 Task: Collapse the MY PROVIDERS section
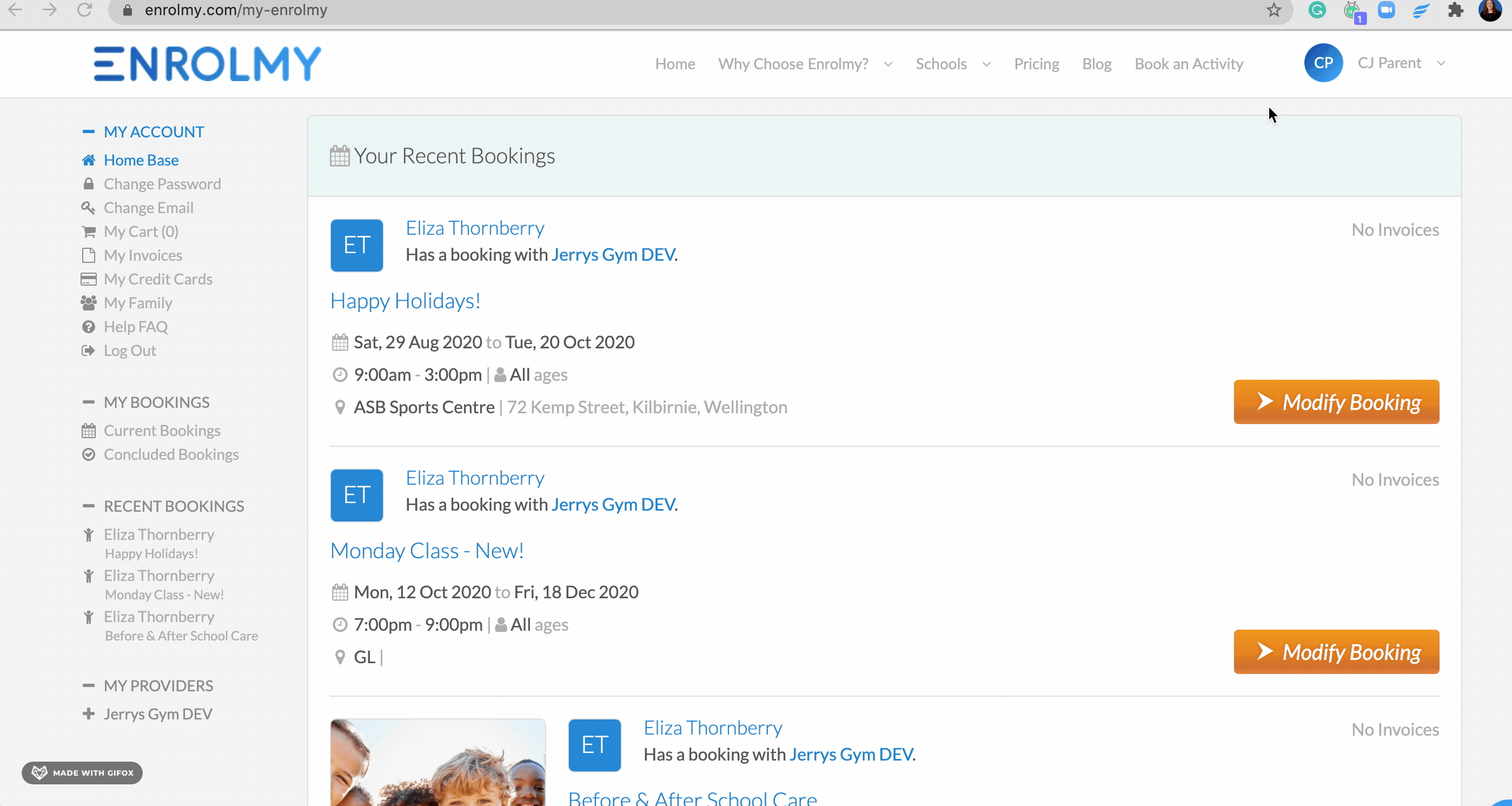point(89,686)
